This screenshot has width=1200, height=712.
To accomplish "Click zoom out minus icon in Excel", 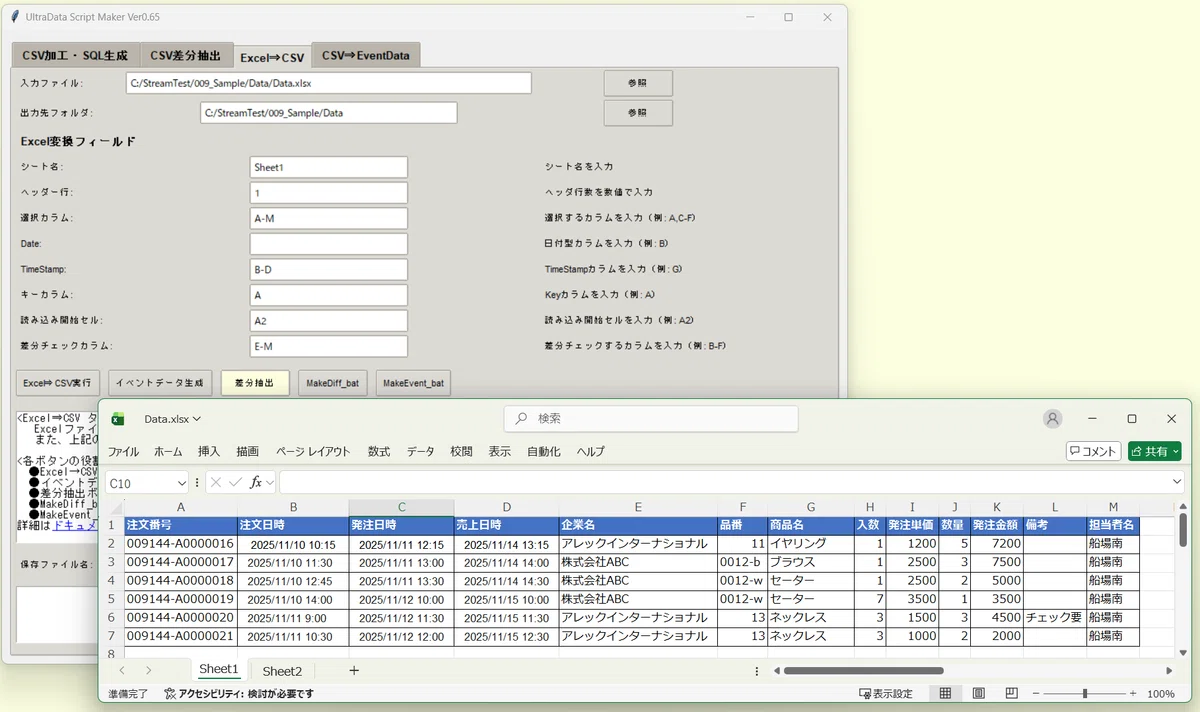I will (x=1036, y=693).
